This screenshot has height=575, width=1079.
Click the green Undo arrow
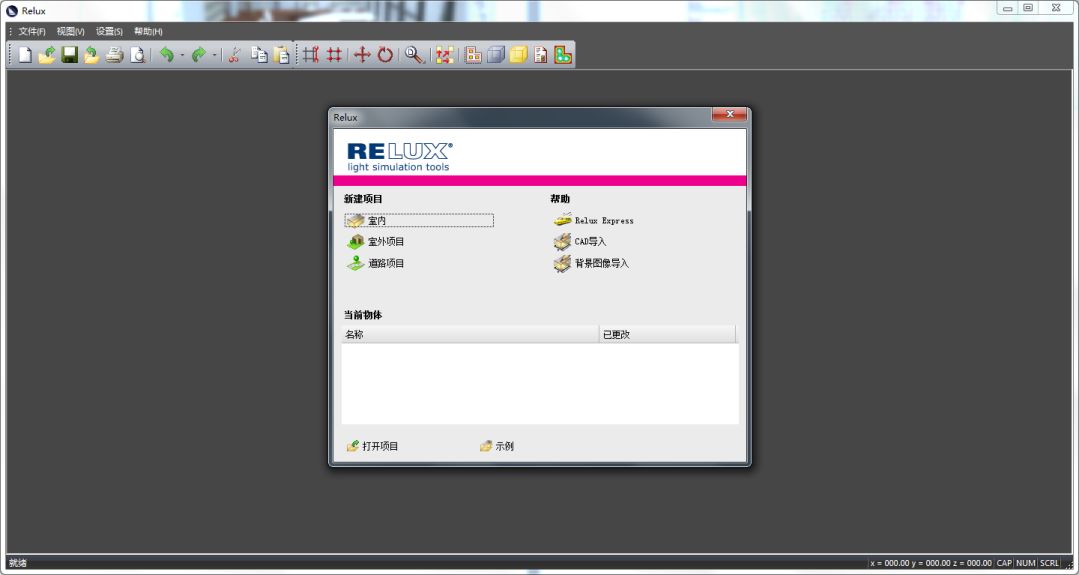click(167, 55)
